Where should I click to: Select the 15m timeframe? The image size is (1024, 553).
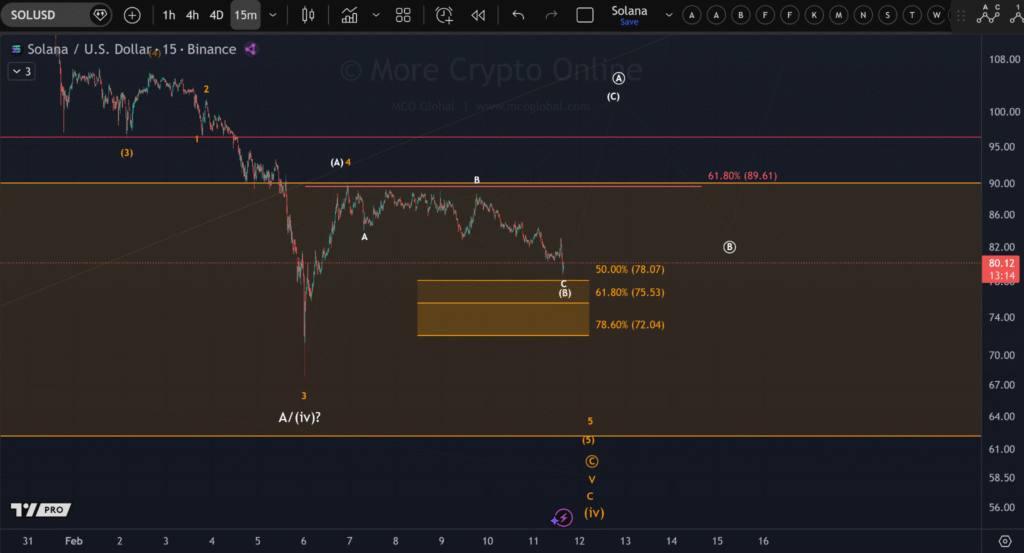pyautogui.click(x=246, y=15)
